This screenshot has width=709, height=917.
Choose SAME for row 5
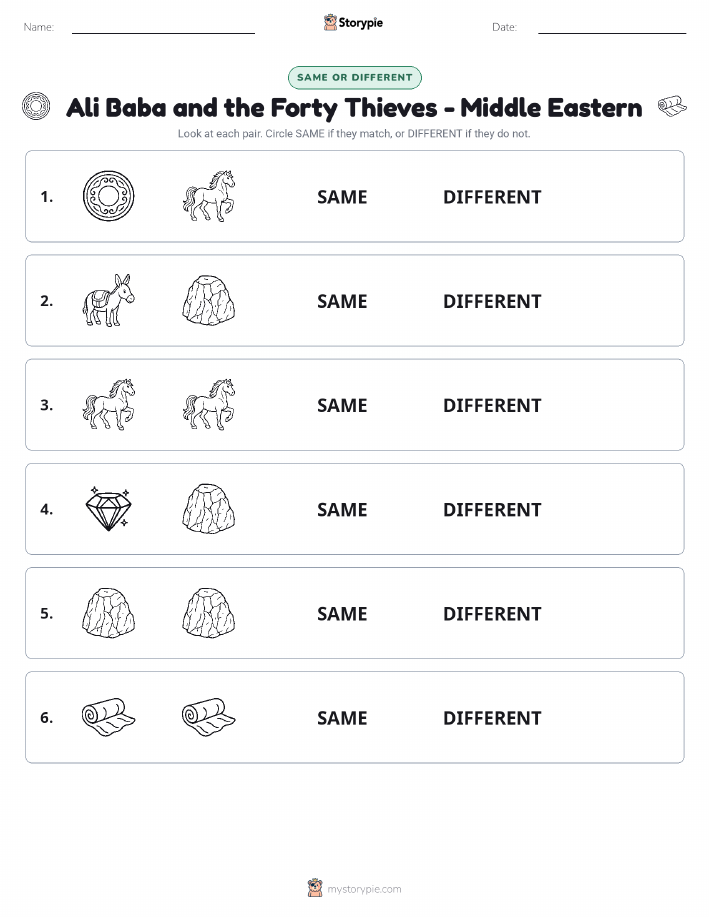coord(342,613)
